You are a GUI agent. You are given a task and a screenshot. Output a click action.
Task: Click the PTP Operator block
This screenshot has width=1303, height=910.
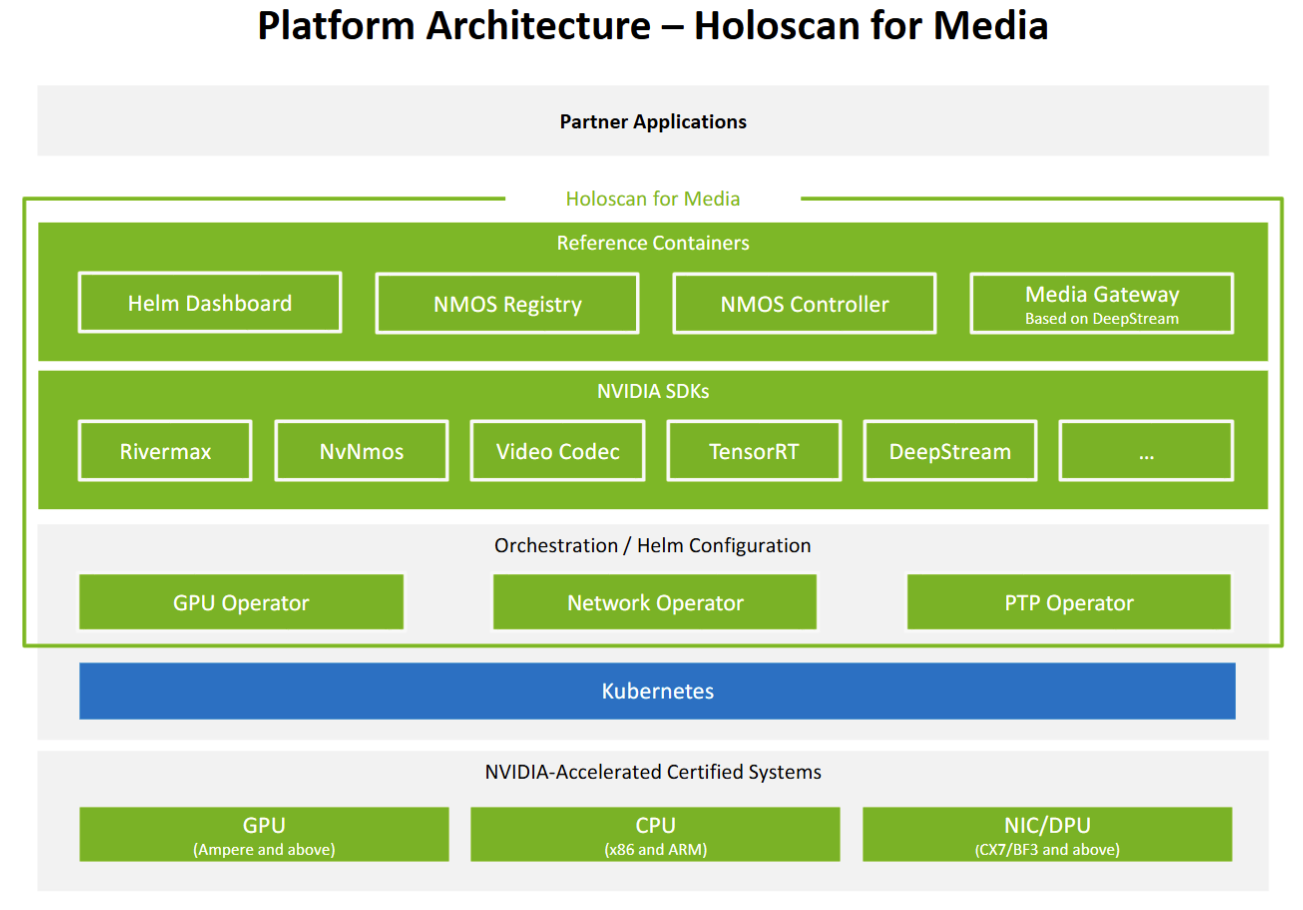(x=1069, y=603)
